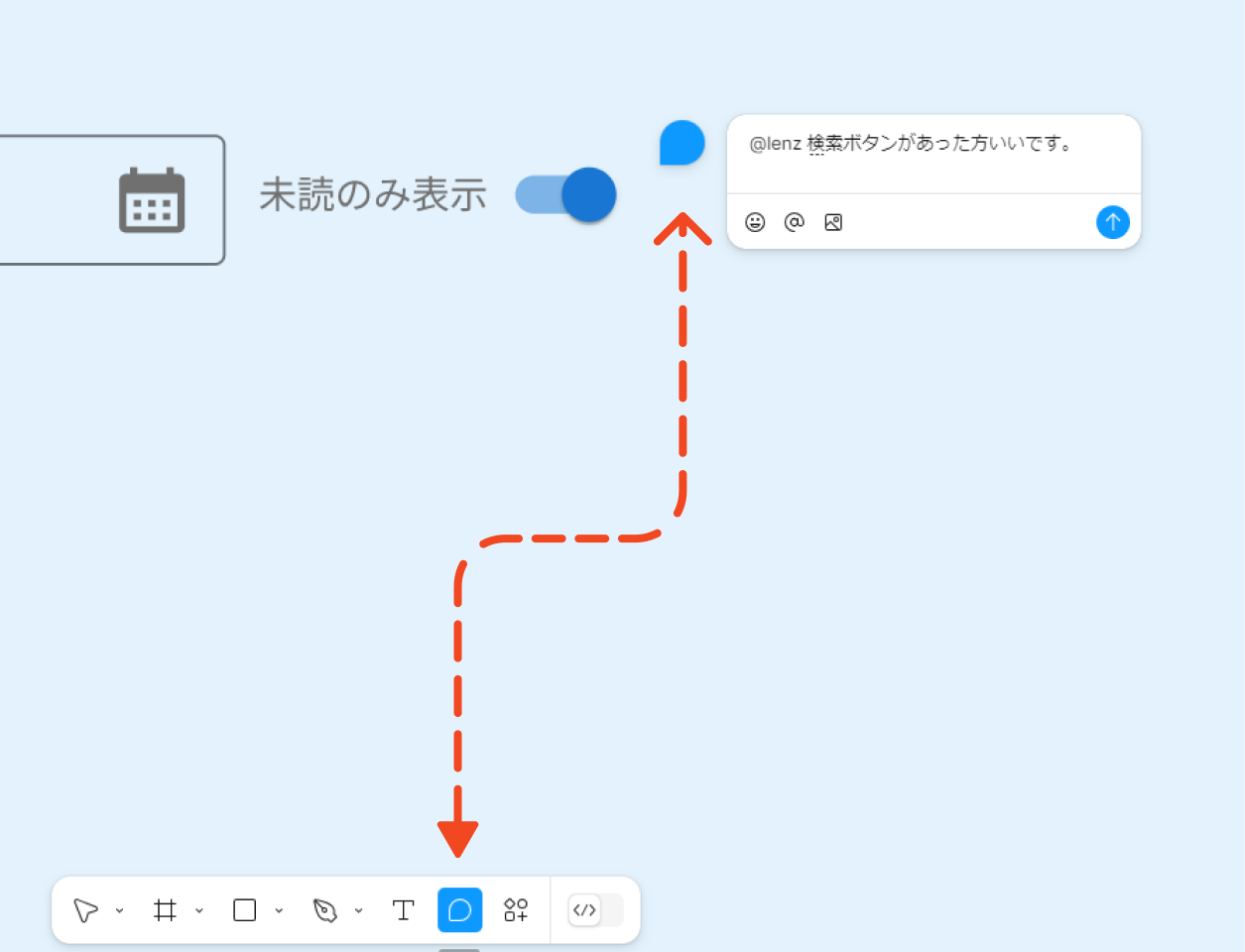1245x952 pixels.
Task: Select the Rectangle shape tool
Action: coord(245,910)
